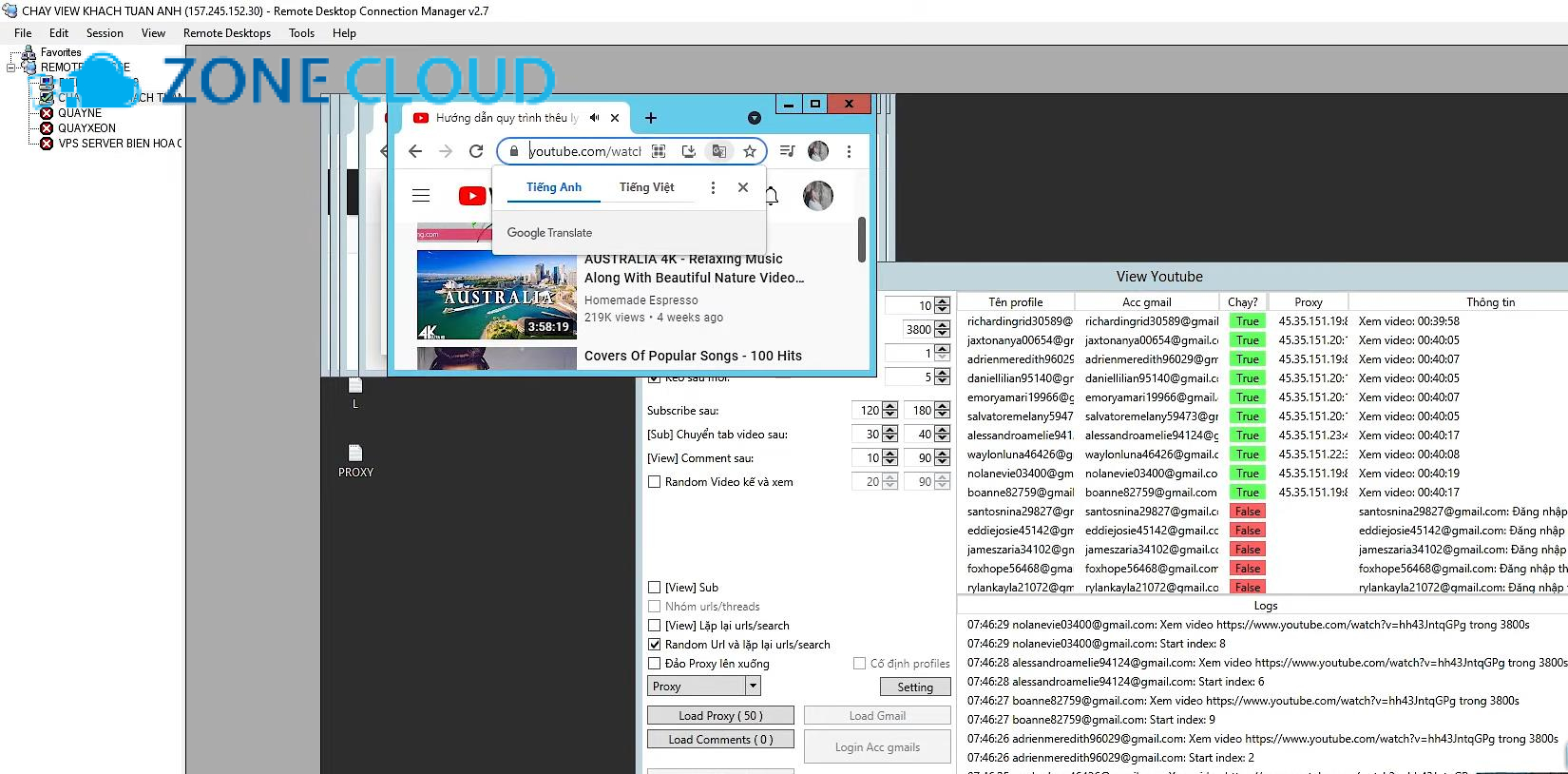Click Homemade Espresso channel name

641,300
